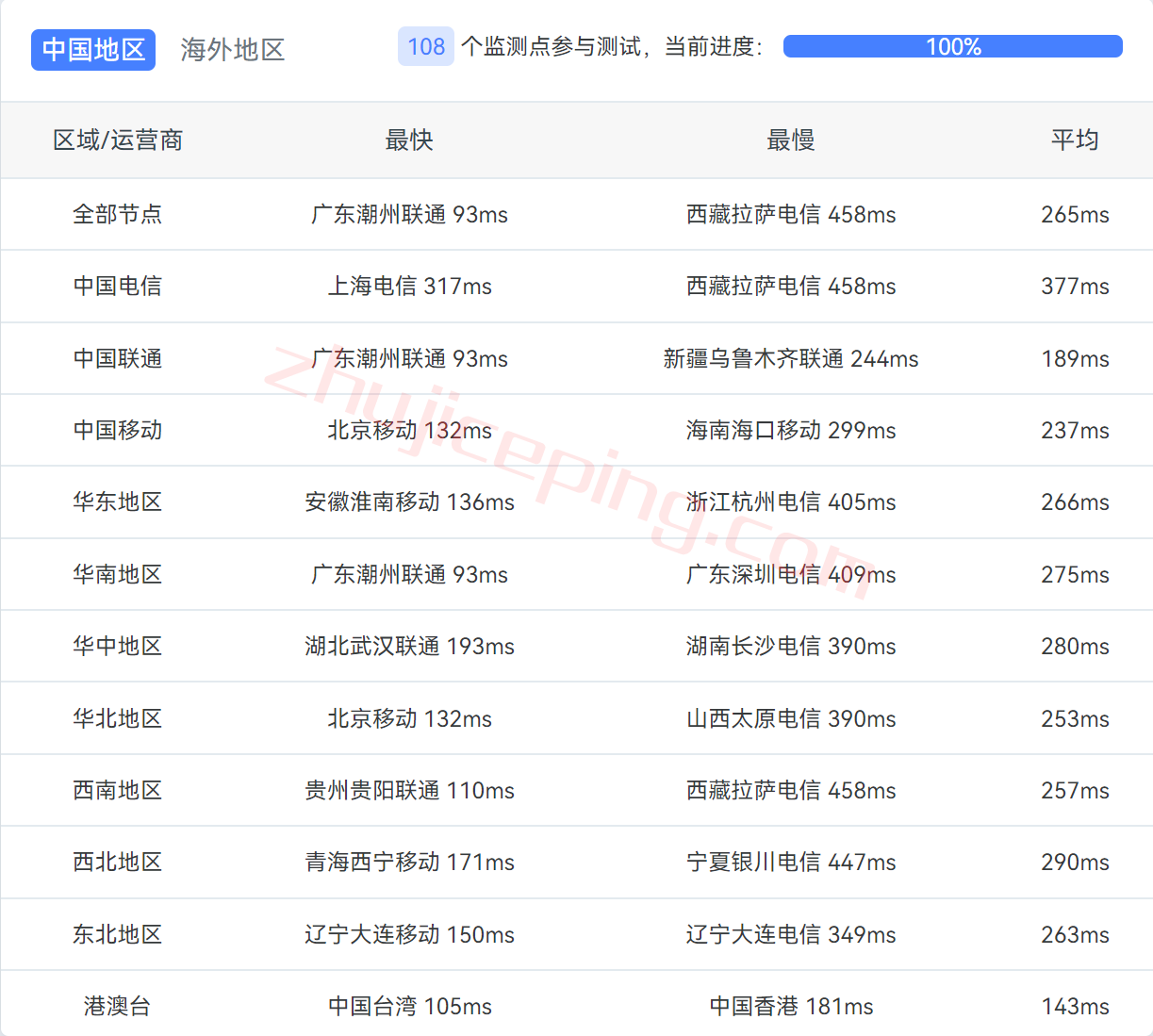Click 广东潮州联通 93ms in 华南地区 row
This screenshot has height=1036, width=1153.
click(x=409, y=574)
